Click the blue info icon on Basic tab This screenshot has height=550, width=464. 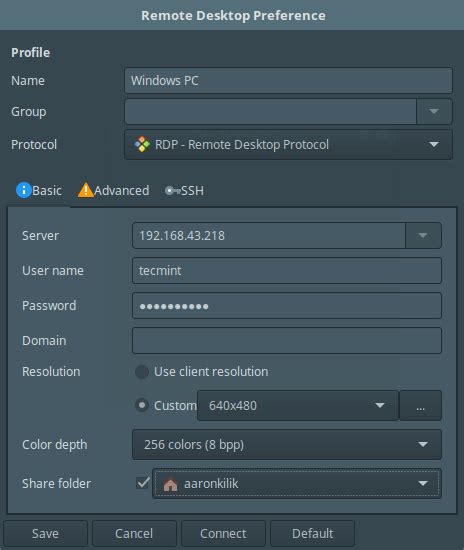[x=24, y=190]
